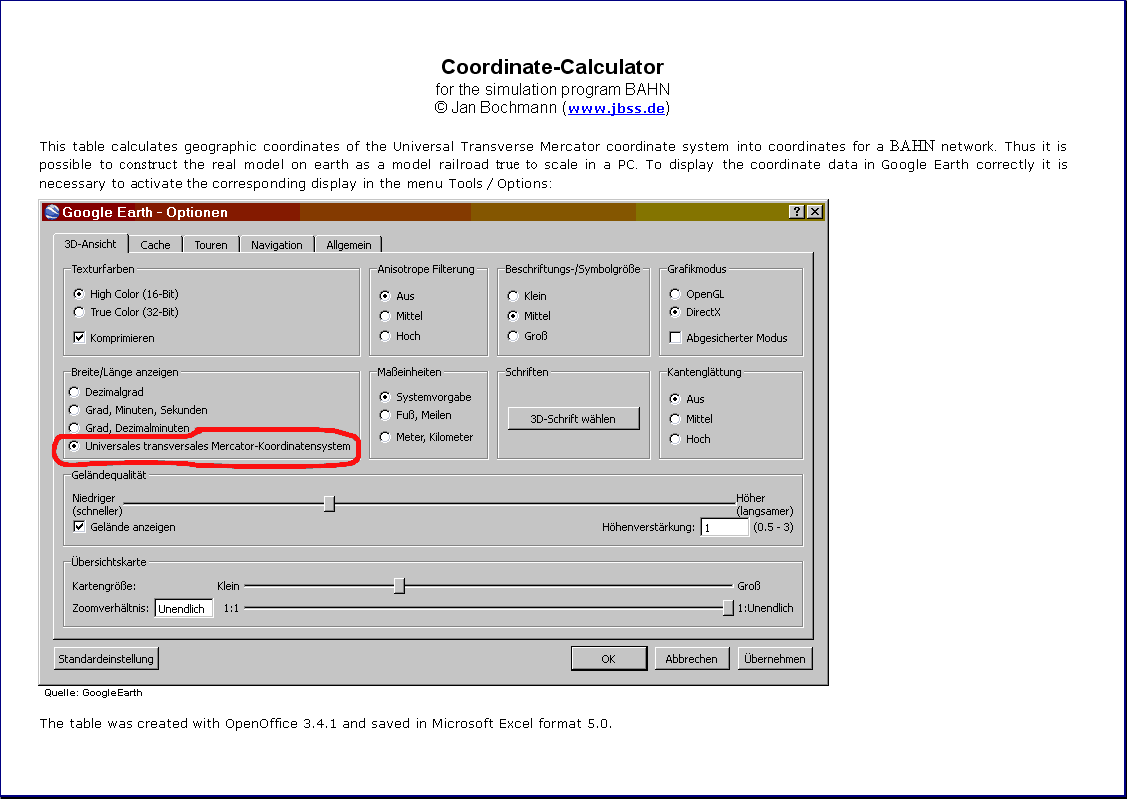
Task: Set Kantenglättung to Hoch
Action: (690, 439)
